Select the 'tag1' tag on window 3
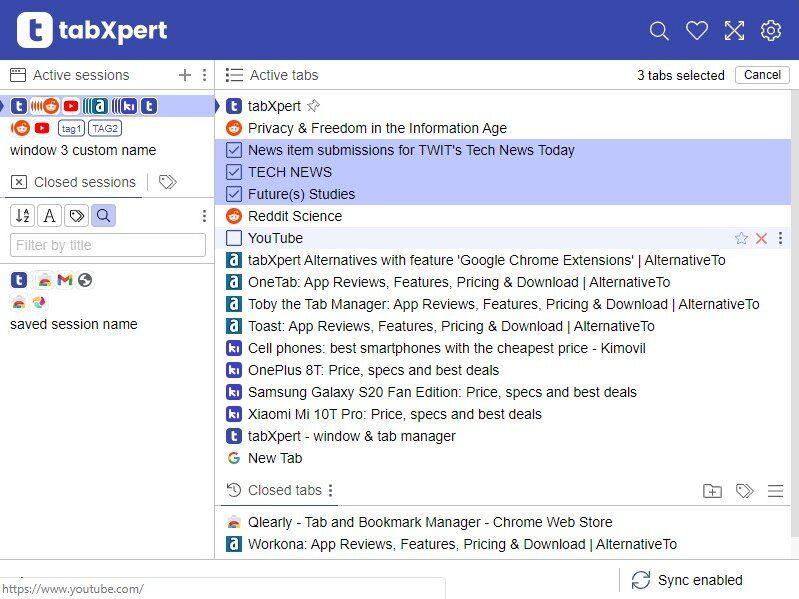 71,128
